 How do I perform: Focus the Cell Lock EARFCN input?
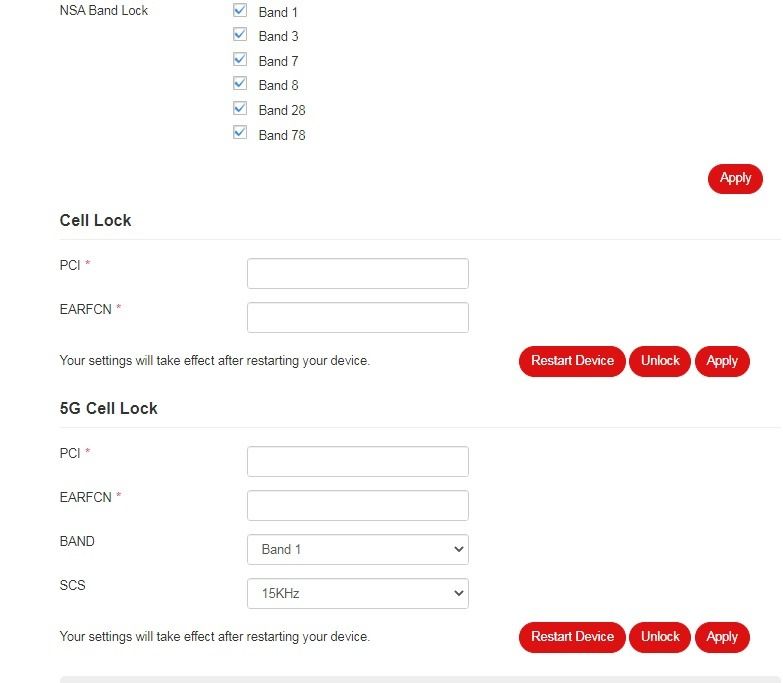tap(357, 318)
